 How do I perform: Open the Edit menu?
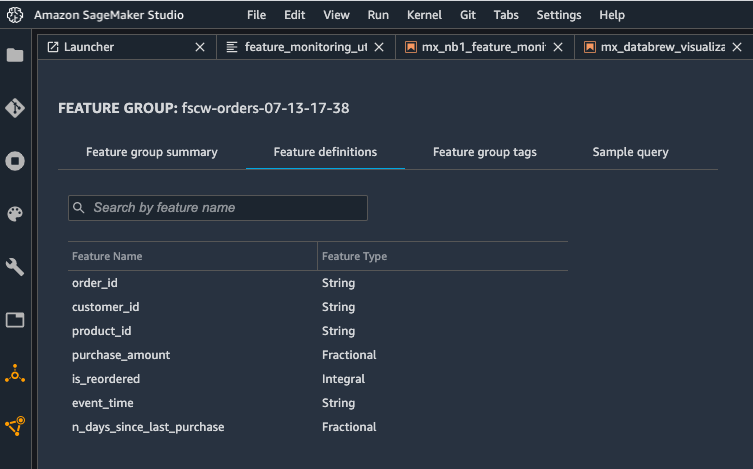294,15
